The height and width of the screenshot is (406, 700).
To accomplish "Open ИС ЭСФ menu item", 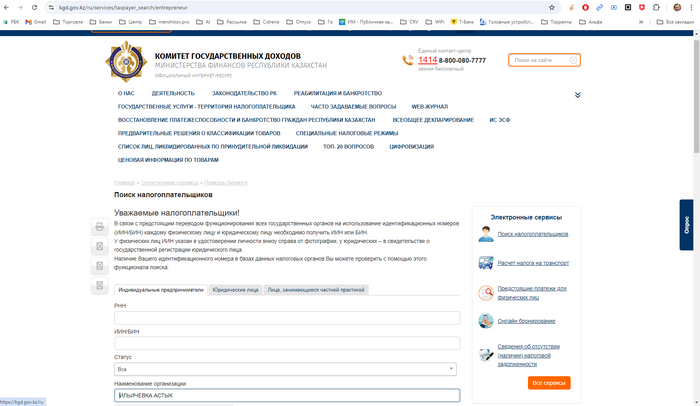I will [500, 120].
